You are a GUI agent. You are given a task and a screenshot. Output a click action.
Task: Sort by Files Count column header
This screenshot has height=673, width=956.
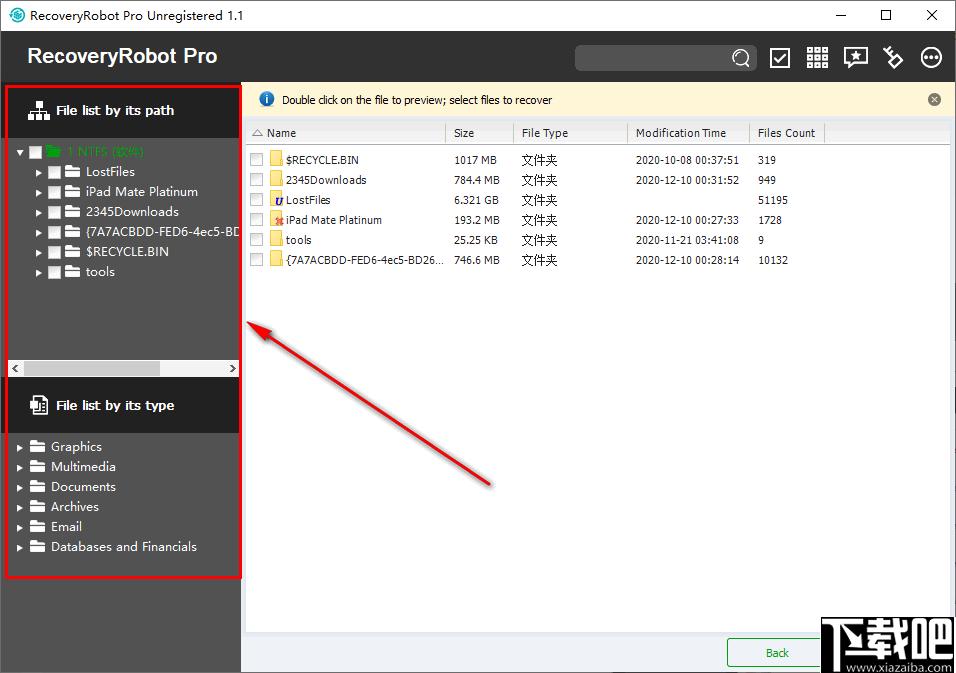(x=787, y=133)
